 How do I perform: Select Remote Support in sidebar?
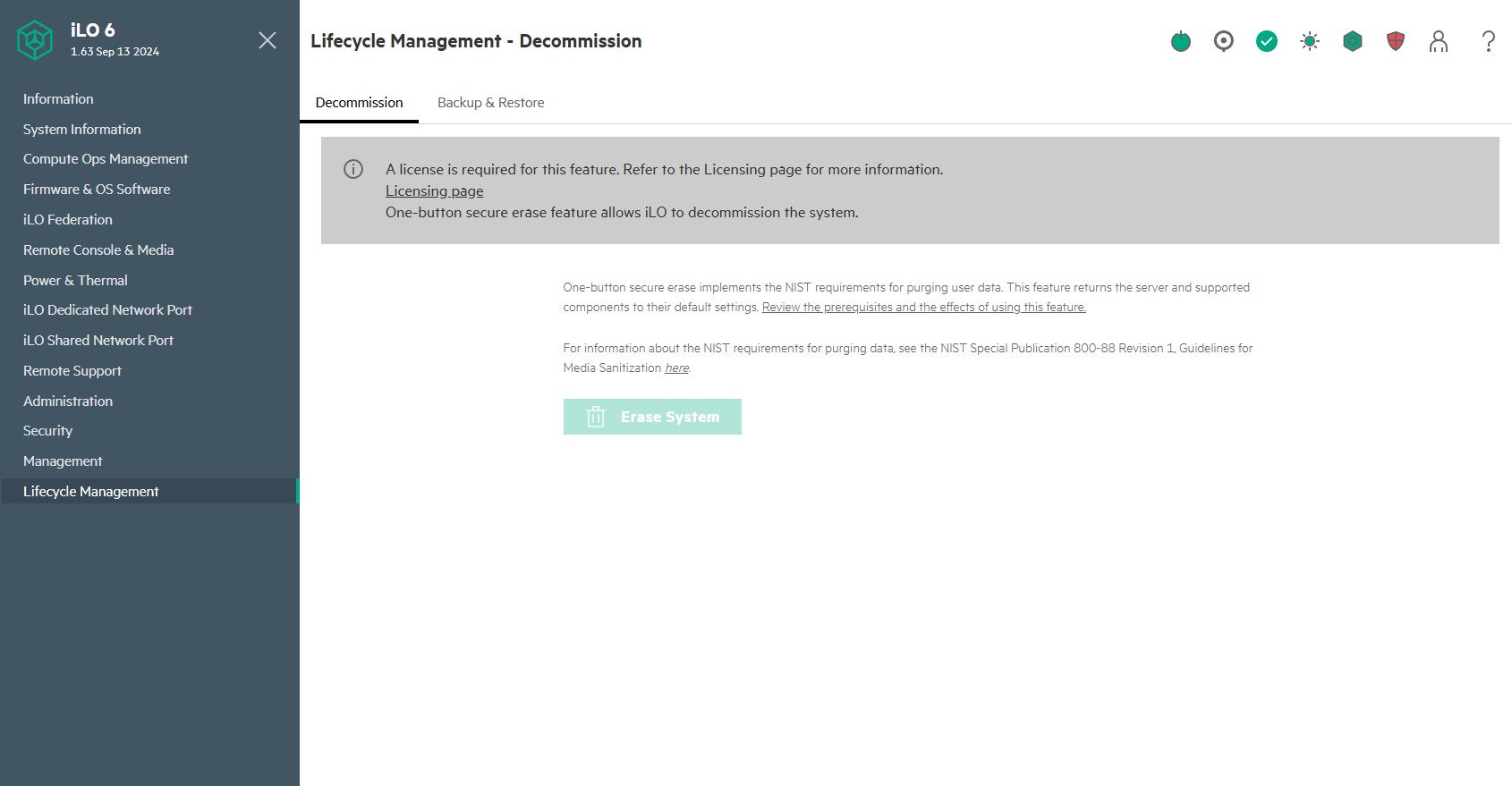pos(72,371)
